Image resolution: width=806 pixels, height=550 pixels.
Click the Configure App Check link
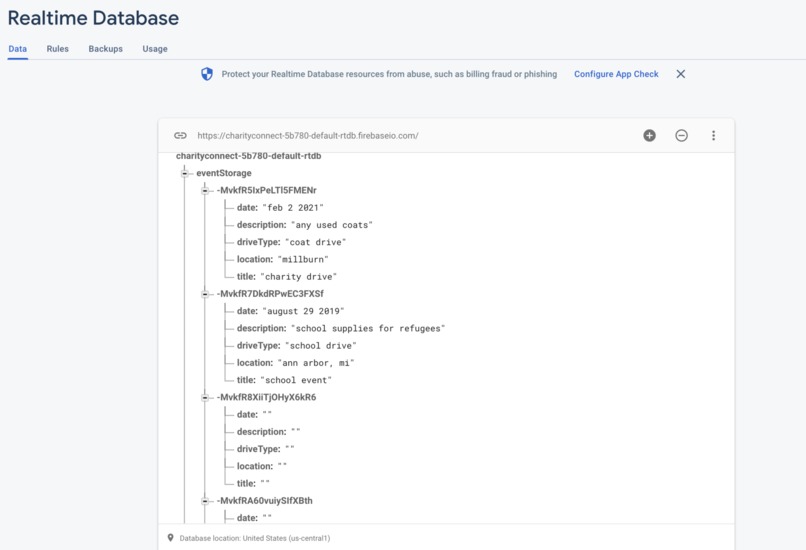[616, 74]
